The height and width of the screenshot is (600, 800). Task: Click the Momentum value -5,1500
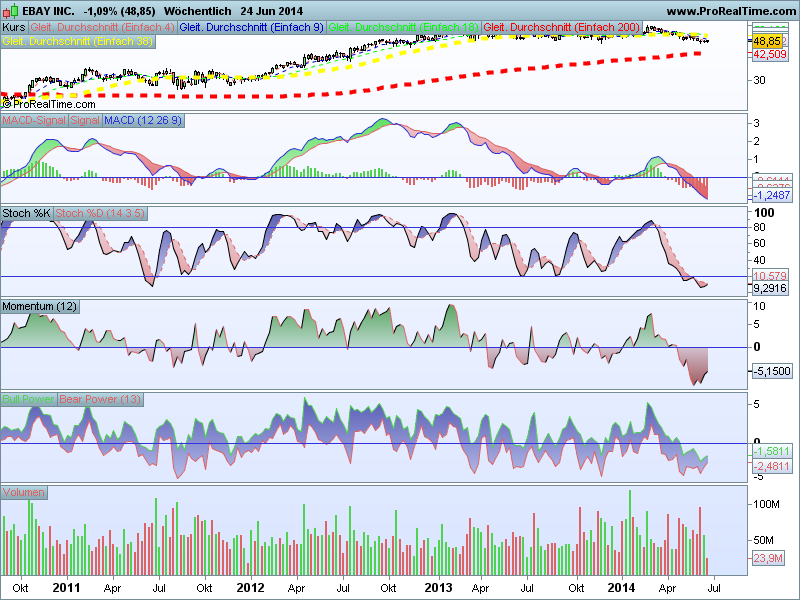click(x=772, y=371)
